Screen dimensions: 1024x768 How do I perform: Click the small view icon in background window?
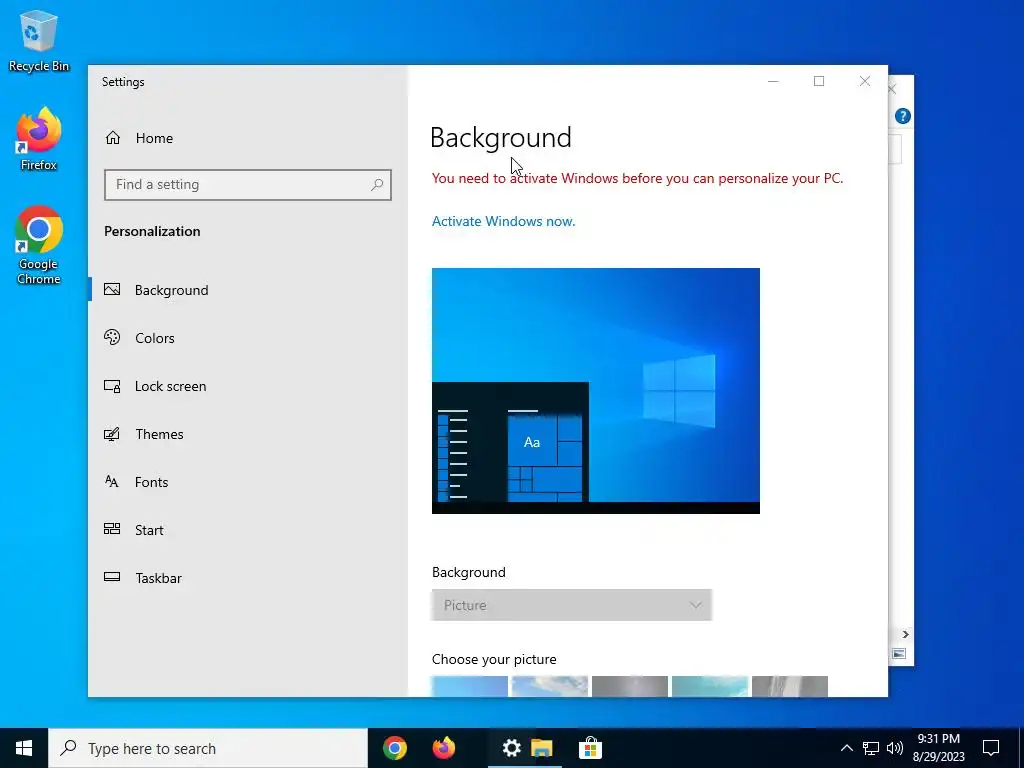pyautogui.click(x=899, y=654)
